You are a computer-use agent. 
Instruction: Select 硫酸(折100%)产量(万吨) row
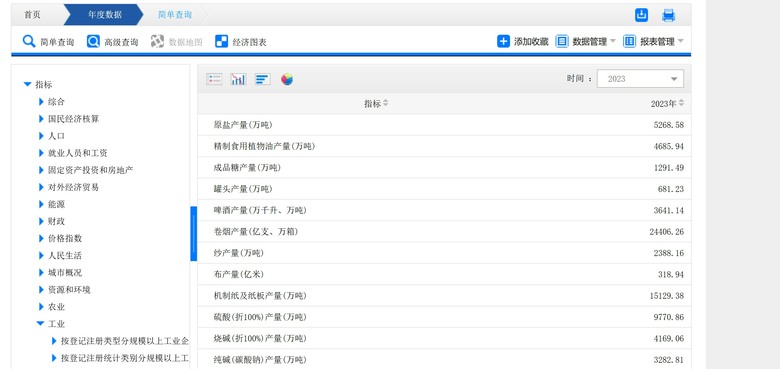[x=444, y=317]
